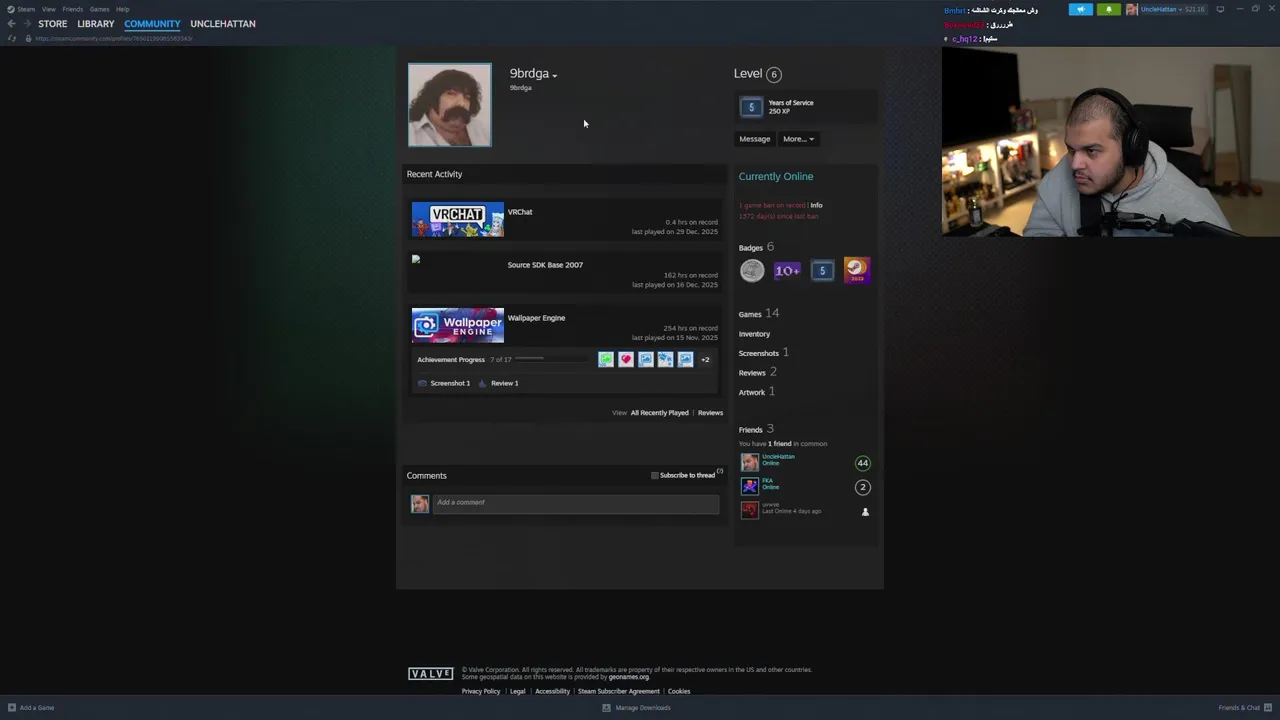Open Friends & Chat panel
The width and height of the screenshot is (1280, 720).
[1245, 708]
